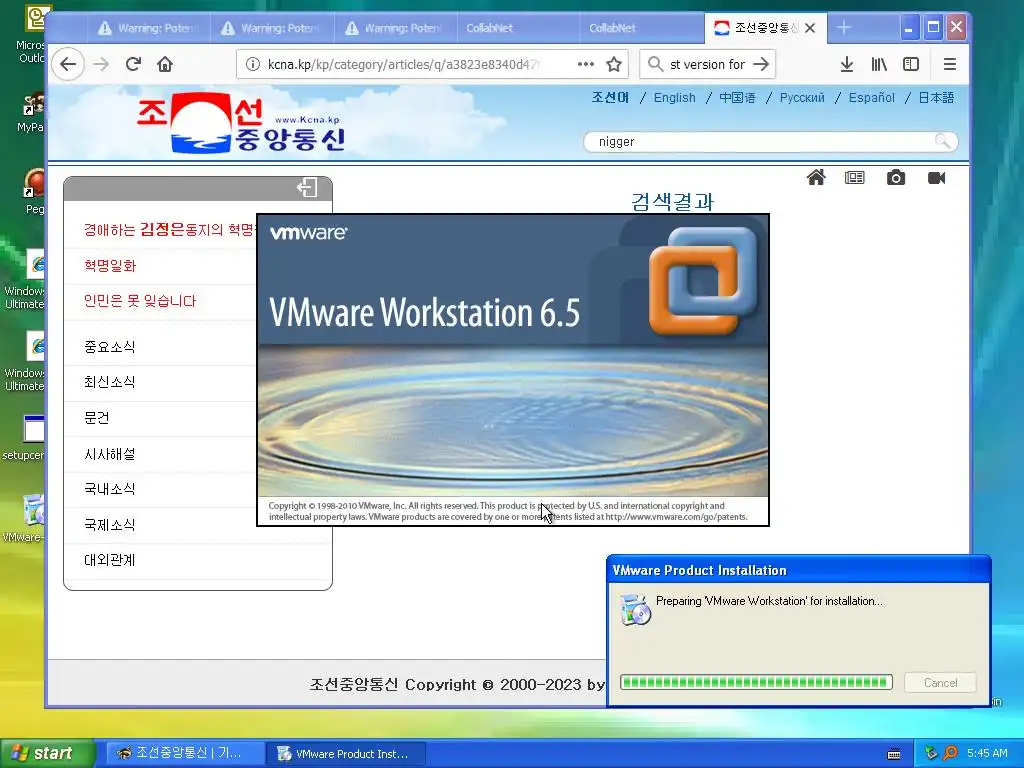The image size is (1024, 768).
Task: Go back using Firefox back arrow
Action: pyautogui.click(x=68, y=64)
